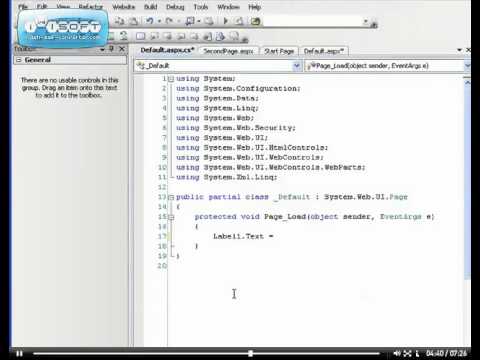Click the Label1.Text code line
Image resolution: width=480 pixels, height=360 pixels.
pos(243,236)
